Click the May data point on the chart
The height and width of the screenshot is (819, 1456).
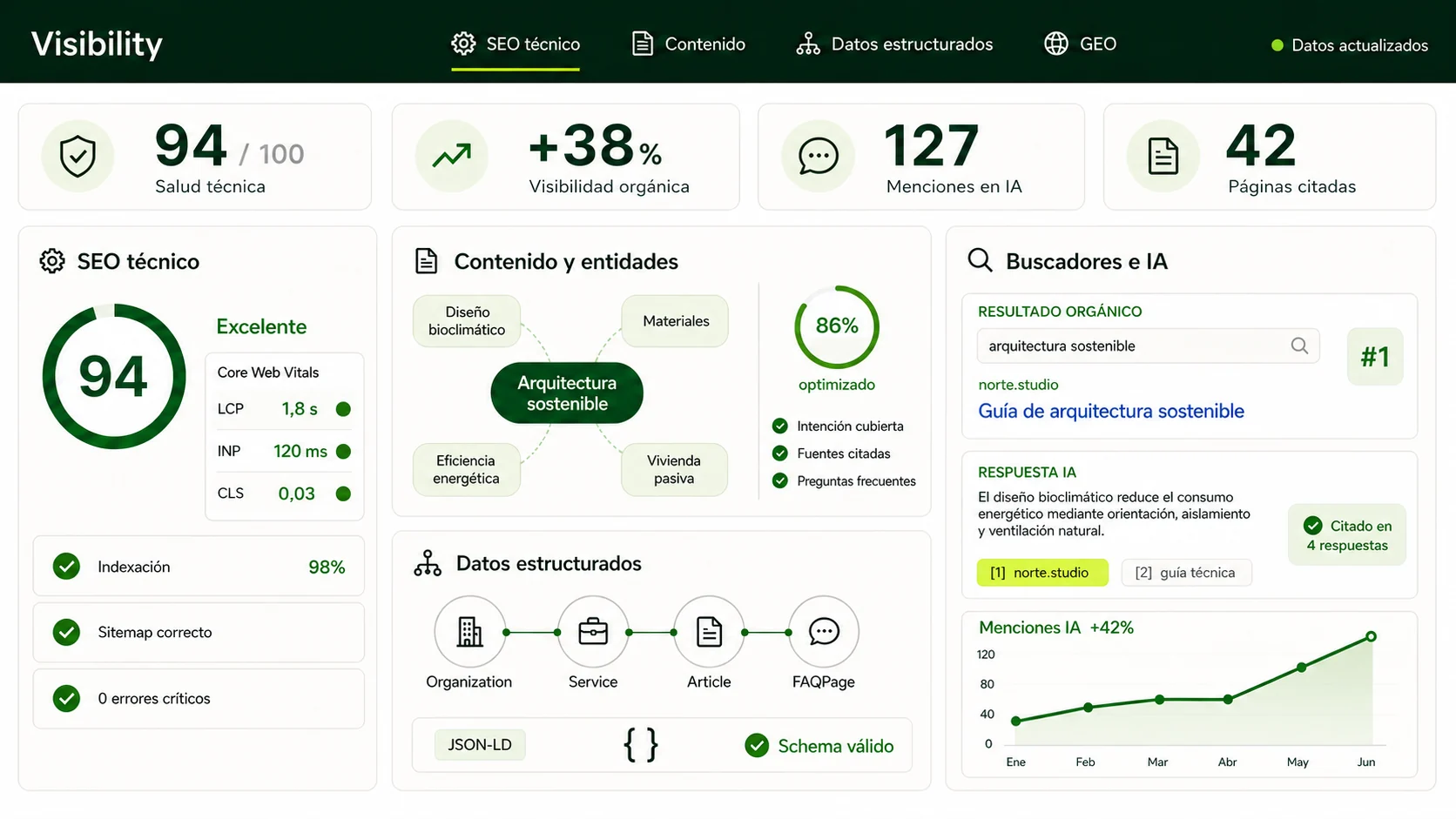[1301, 668]
